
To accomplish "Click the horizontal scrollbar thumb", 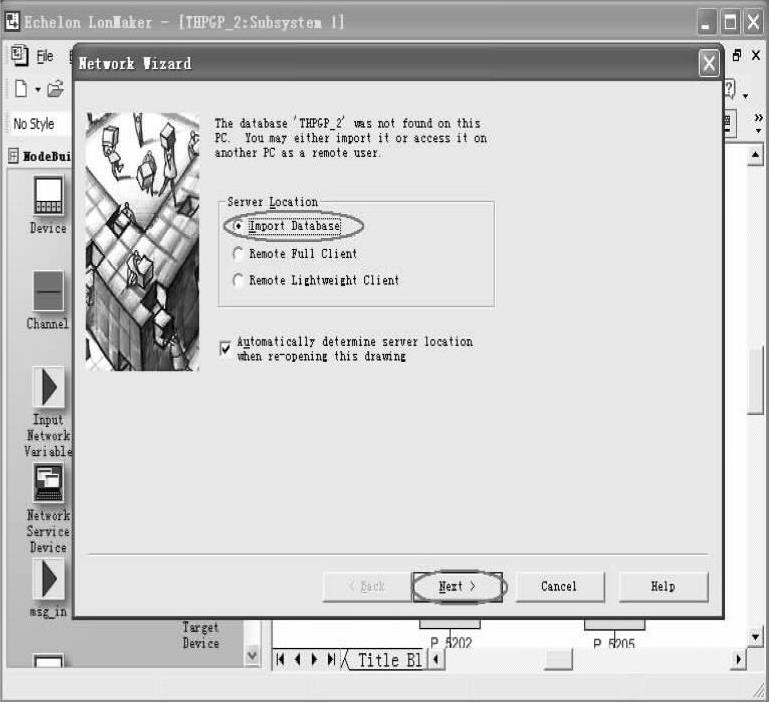I will click(559, 659).
